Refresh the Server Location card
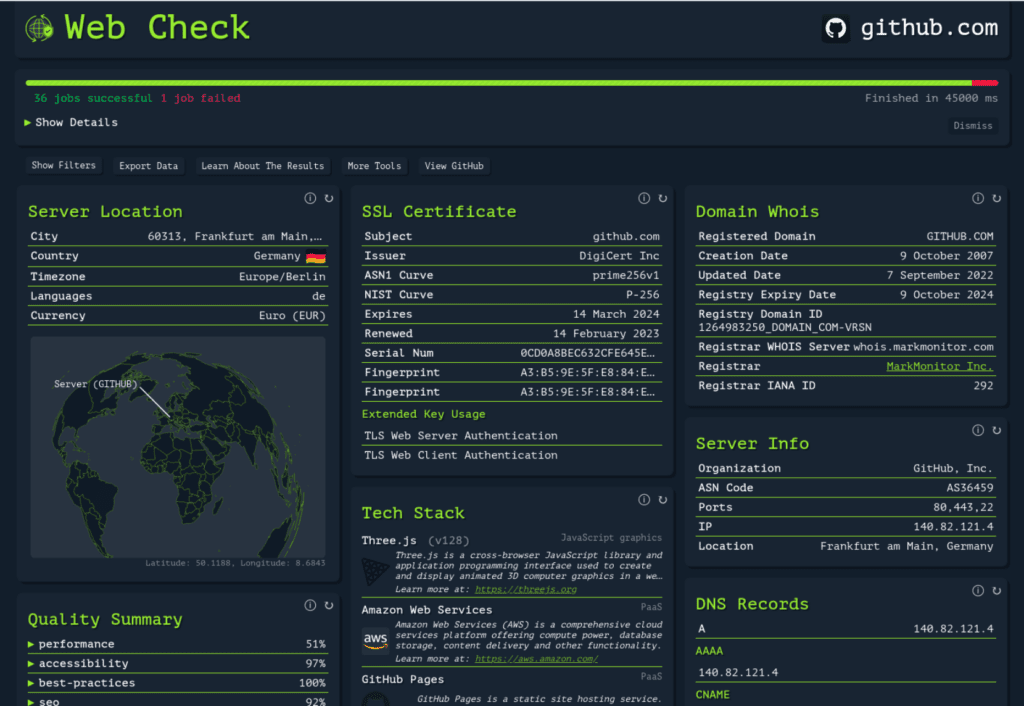 329,198
